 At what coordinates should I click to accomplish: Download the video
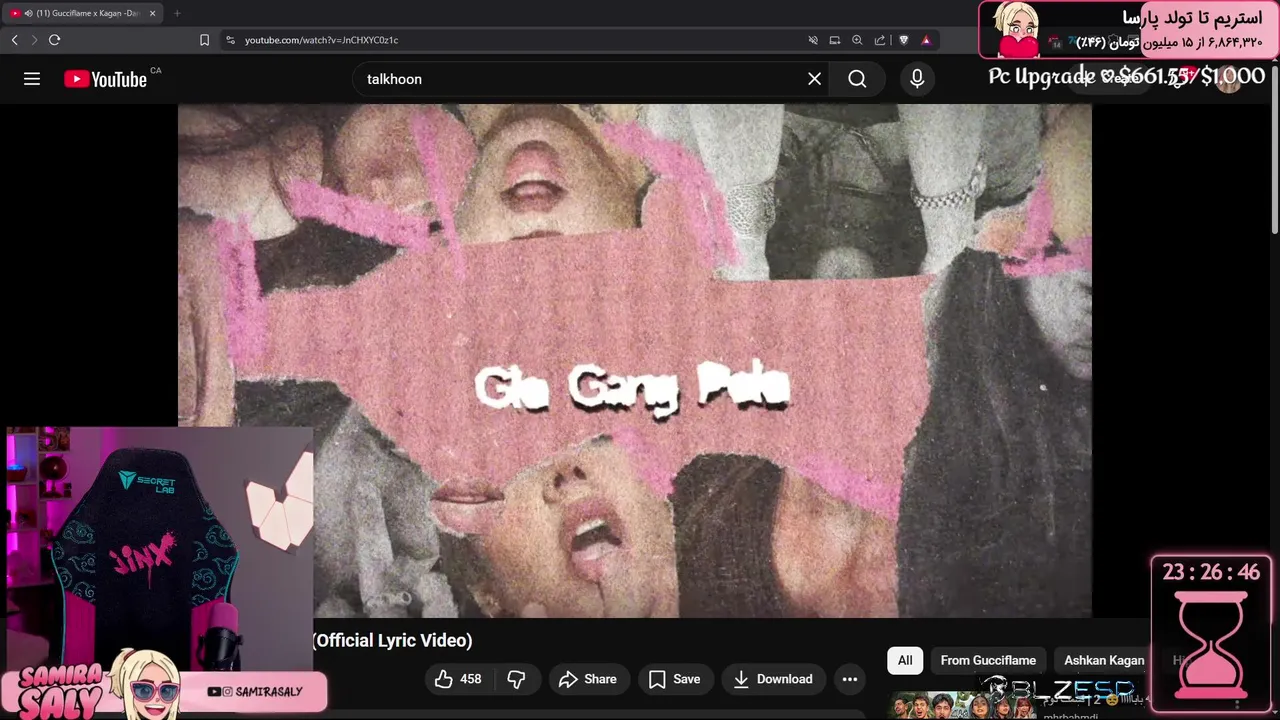pyautogui.click(x=773, y=679)
